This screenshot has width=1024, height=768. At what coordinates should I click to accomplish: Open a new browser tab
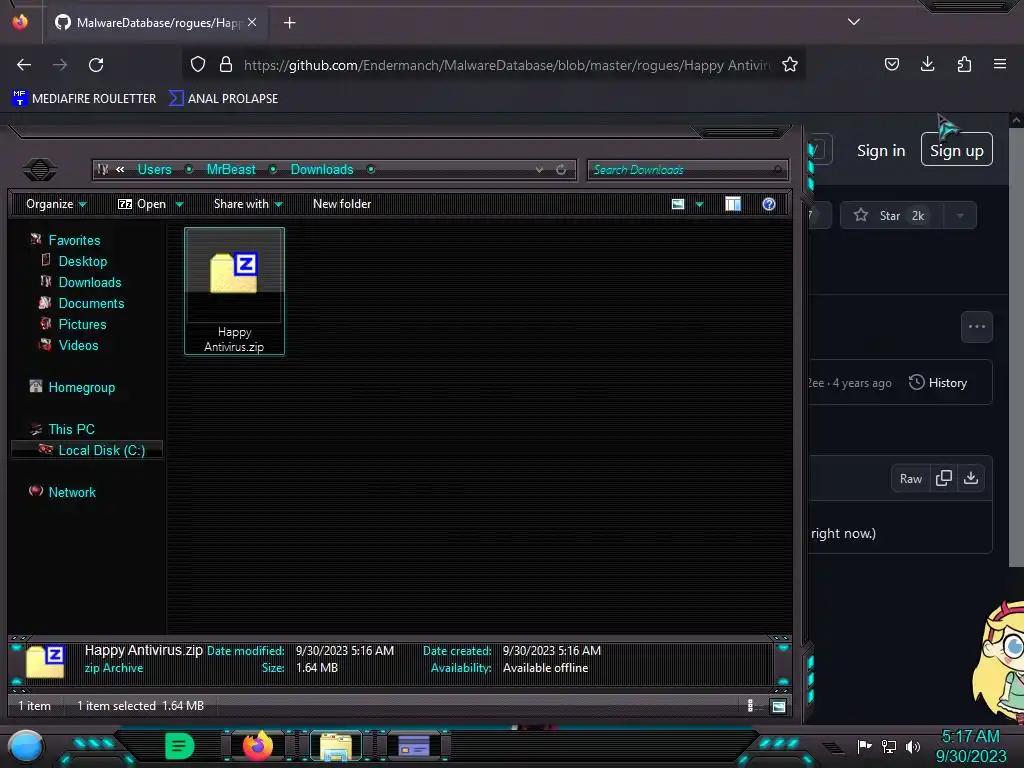289,23
